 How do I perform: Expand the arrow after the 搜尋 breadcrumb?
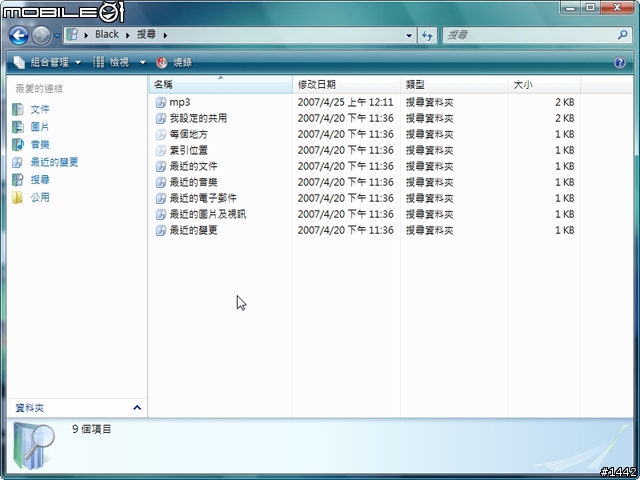pyautogui.click(x=165, y=35)
